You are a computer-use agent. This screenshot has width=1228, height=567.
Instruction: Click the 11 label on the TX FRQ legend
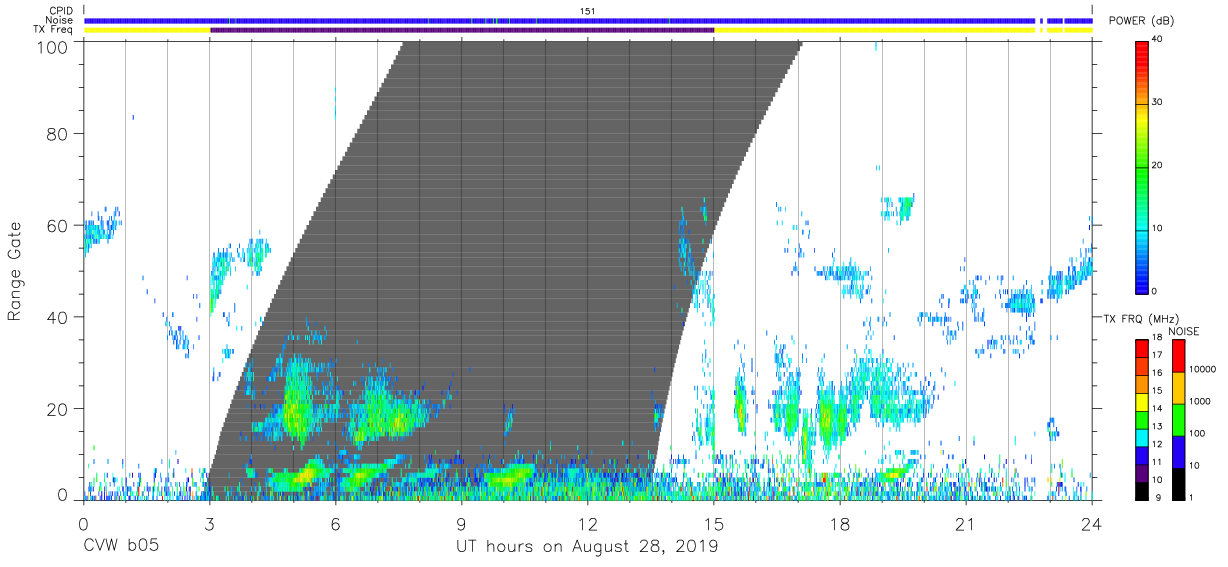(x=1158, y=463)
